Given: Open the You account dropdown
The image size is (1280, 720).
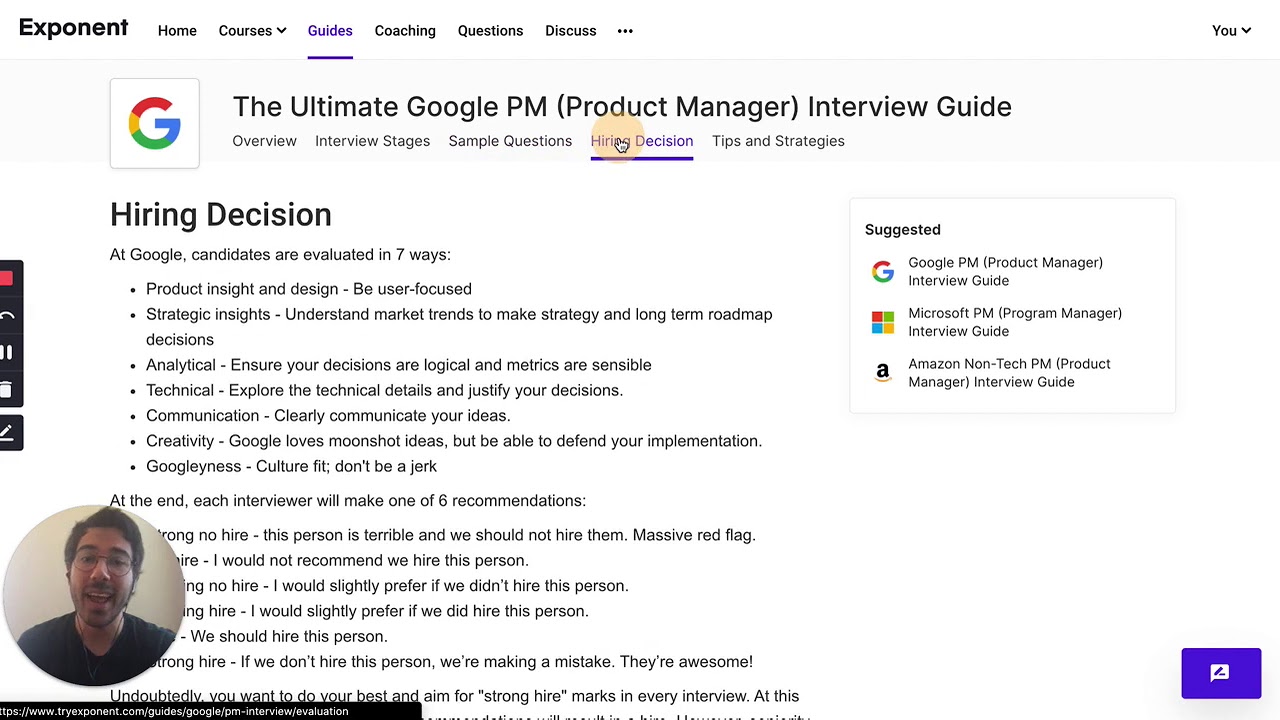Looking at the screenshot, I should (x=1231, y=31).
